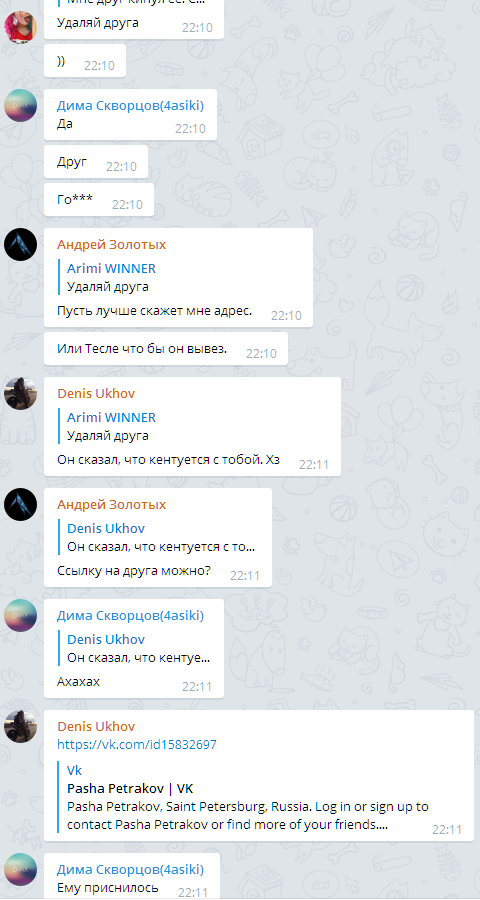Open Андрей Золотых avatar near 'Пусть лучше скажет мне адрес'

pyautogui.click(x=21, y=245)
